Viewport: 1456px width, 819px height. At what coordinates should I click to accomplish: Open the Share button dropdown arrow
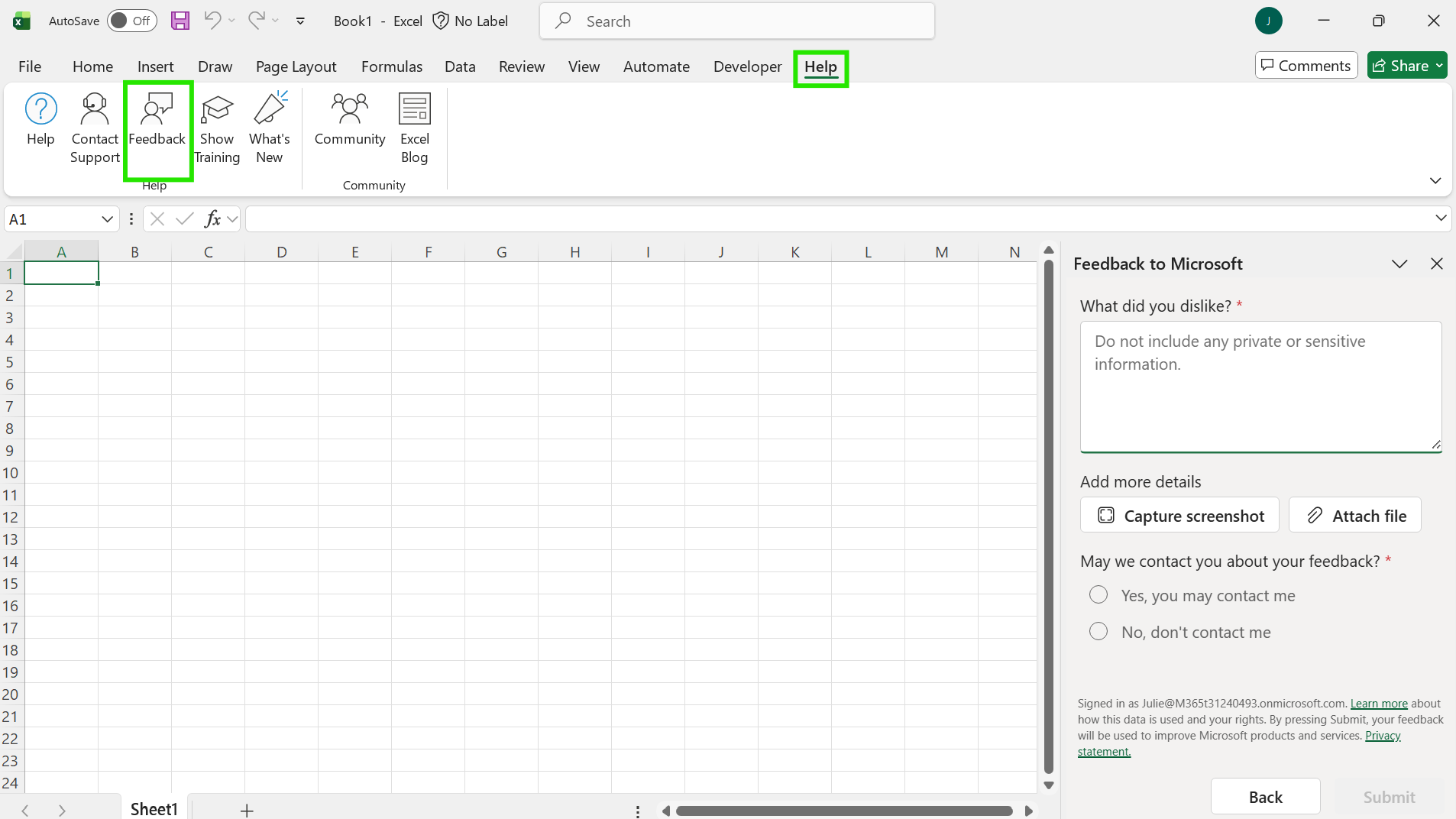(1439, 66)
